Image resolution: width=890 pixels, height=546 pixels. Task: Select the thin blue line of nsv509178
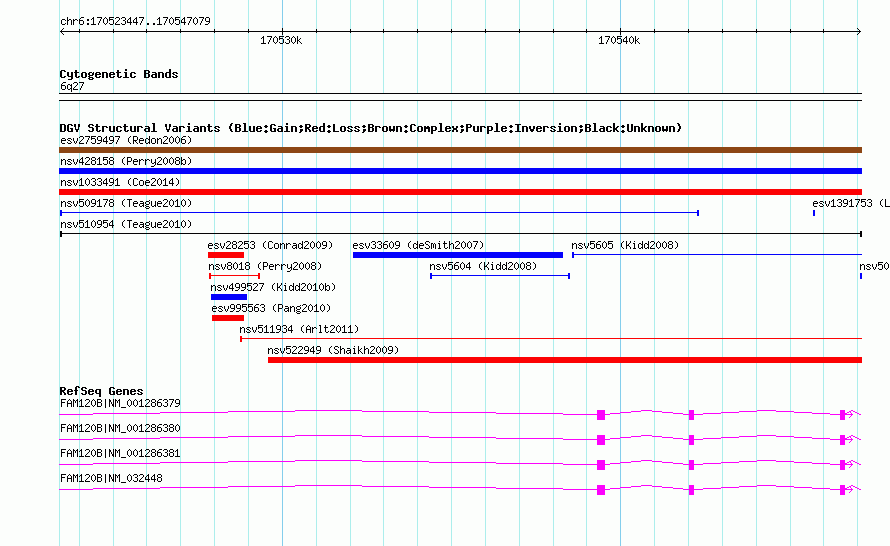[379, 213]
